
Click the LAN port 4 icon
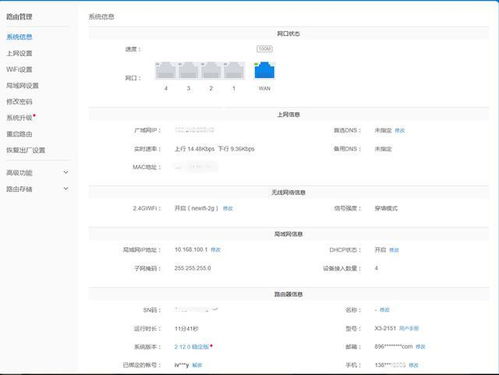tap(166, 70)
